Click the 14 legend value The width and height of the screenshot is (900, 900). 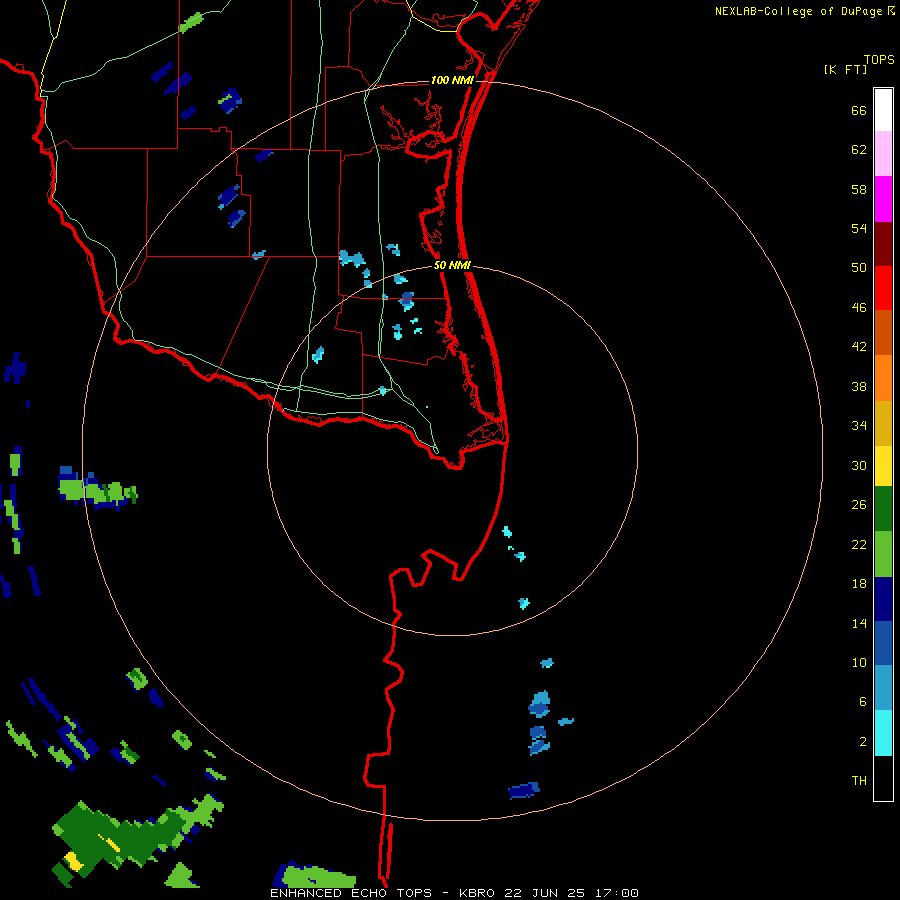click(859, 623)
